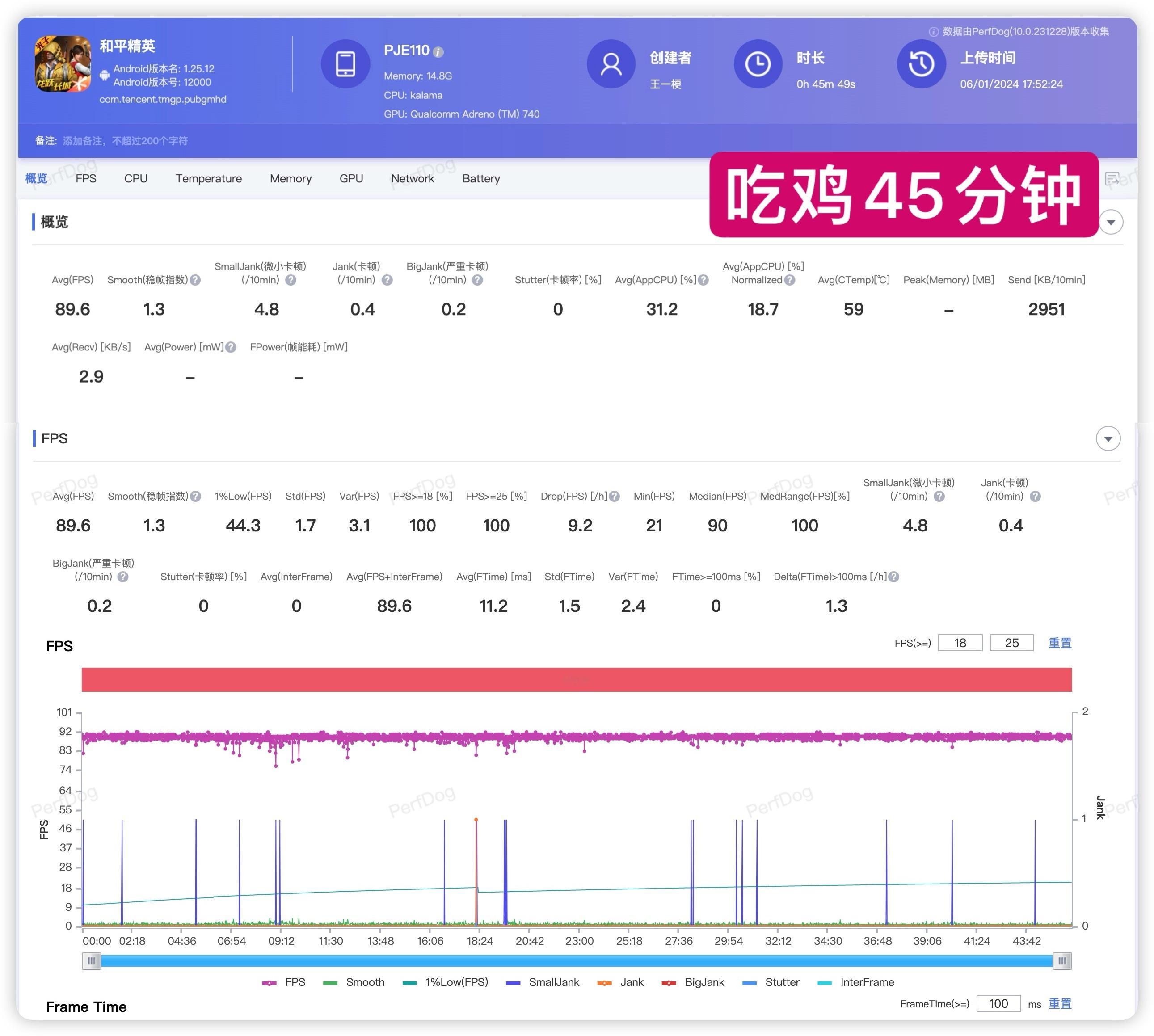Click the FrameTime threshold field showing 100
This screenshot has height=1036, width=1154.
(998, 1004)
